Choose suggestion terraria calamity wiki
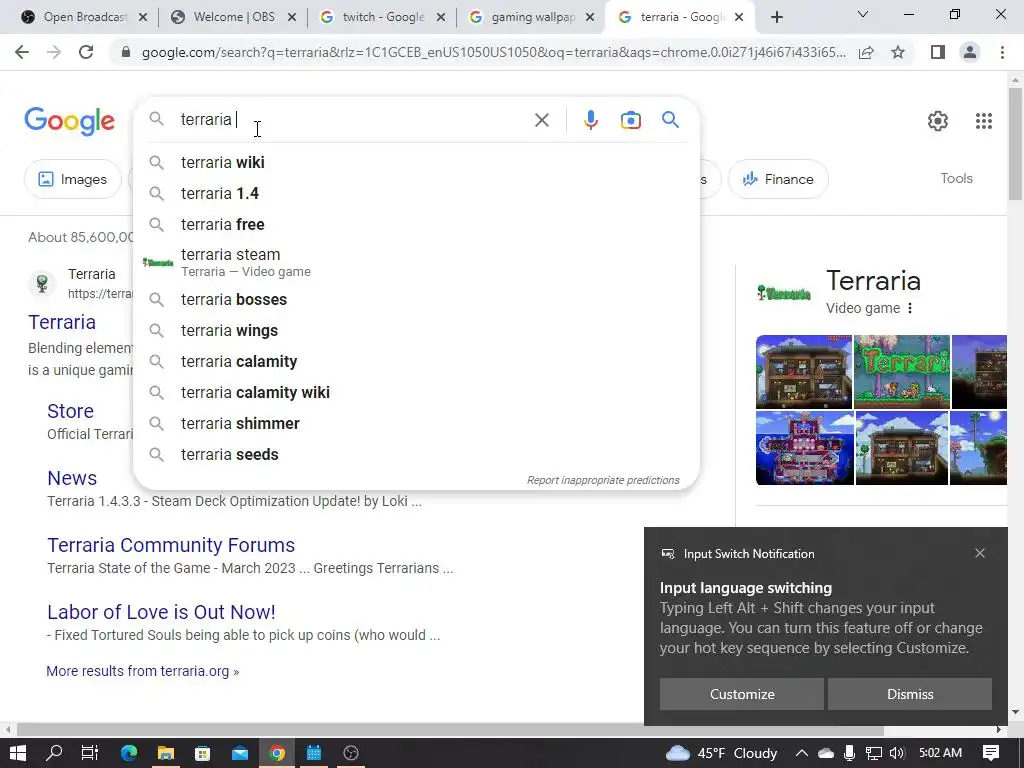 pyautogui.click(x=416, y=392)
